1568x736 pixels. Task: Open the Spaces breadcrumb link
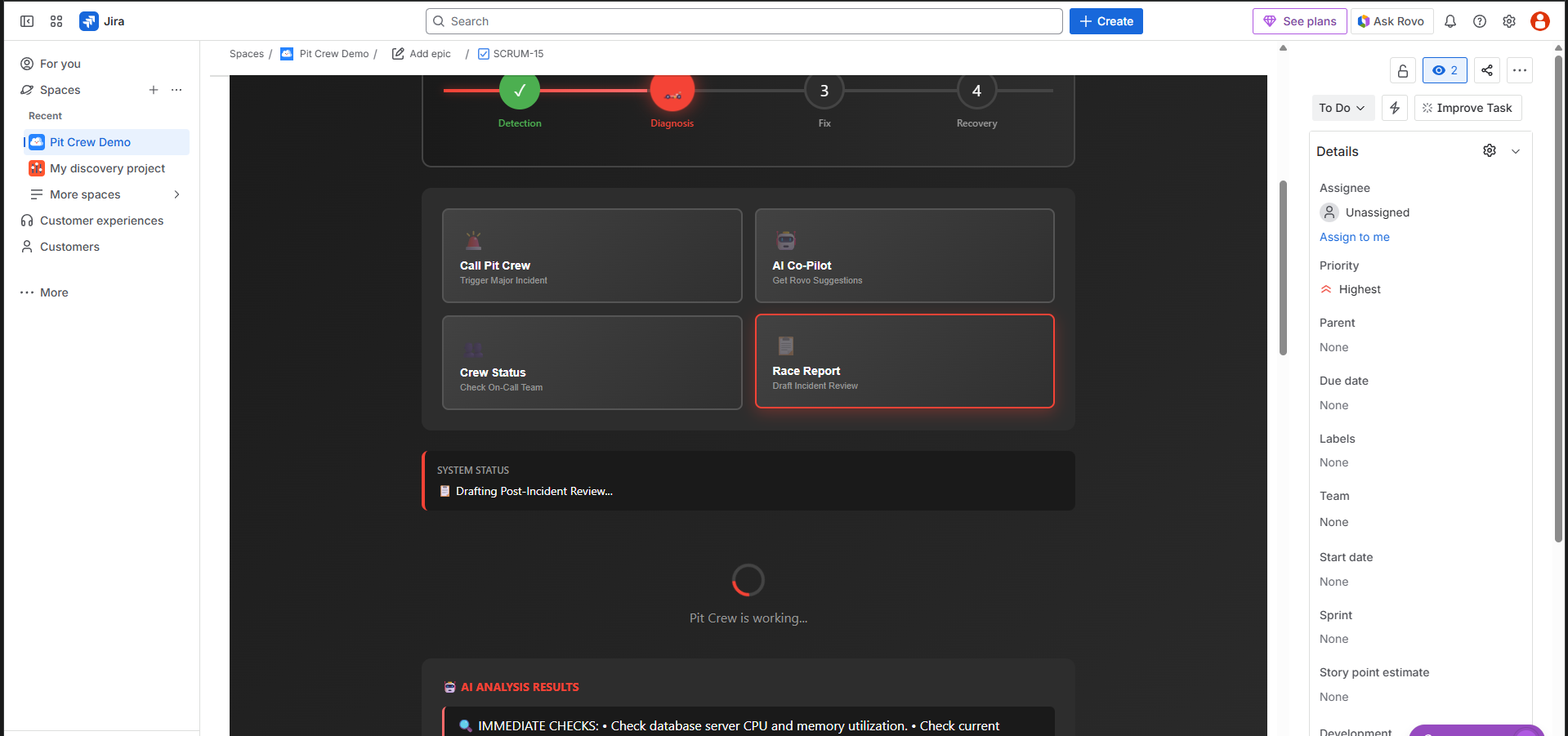247,54
